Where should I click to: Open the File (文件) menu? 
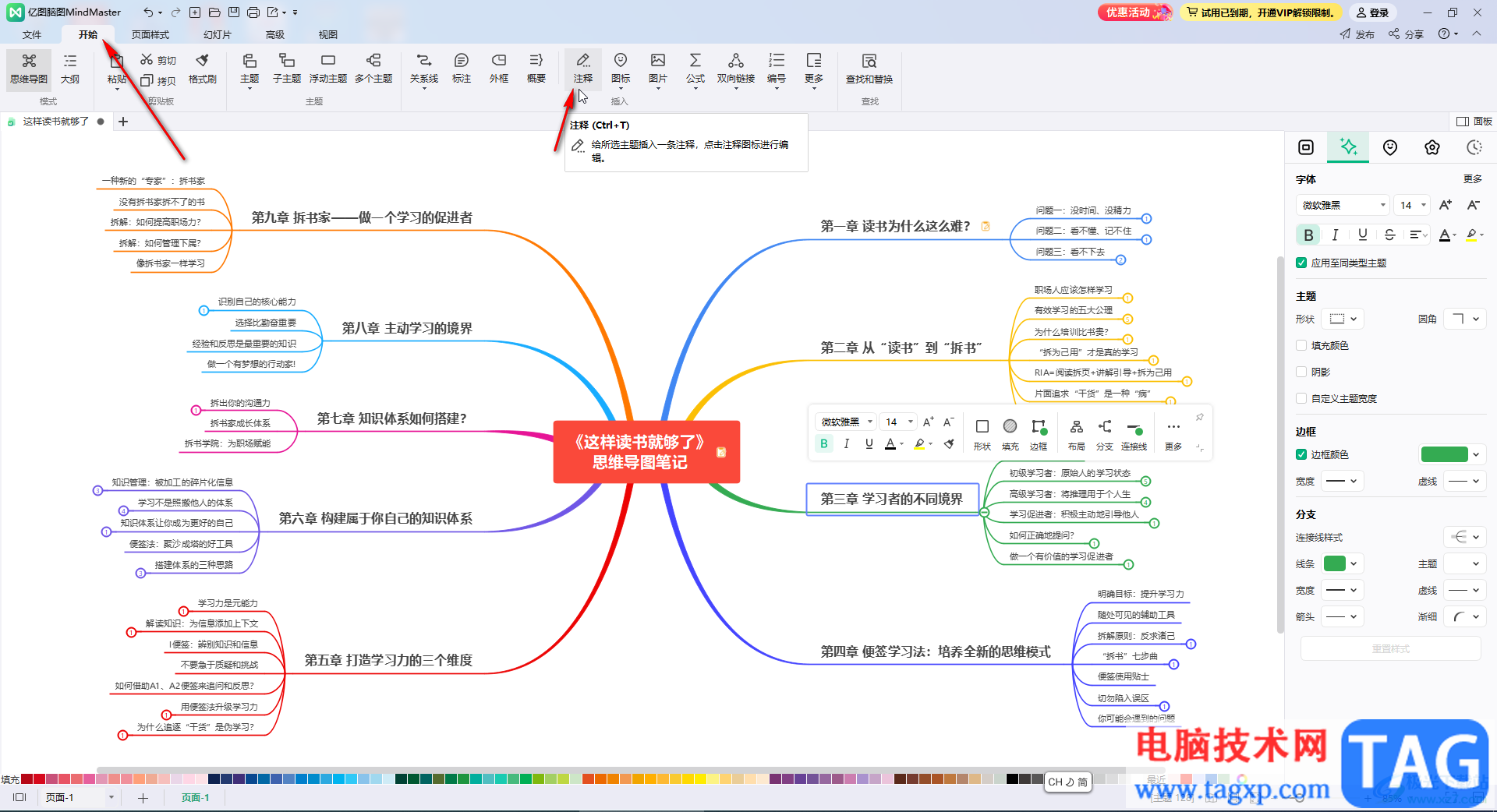(32, 34)
